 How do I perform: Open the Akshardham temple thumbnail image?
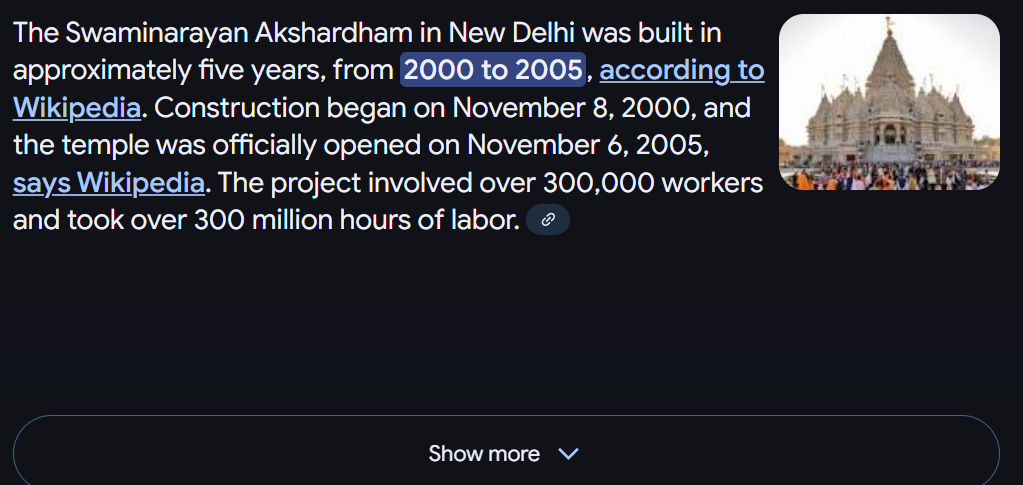(889, 102)
